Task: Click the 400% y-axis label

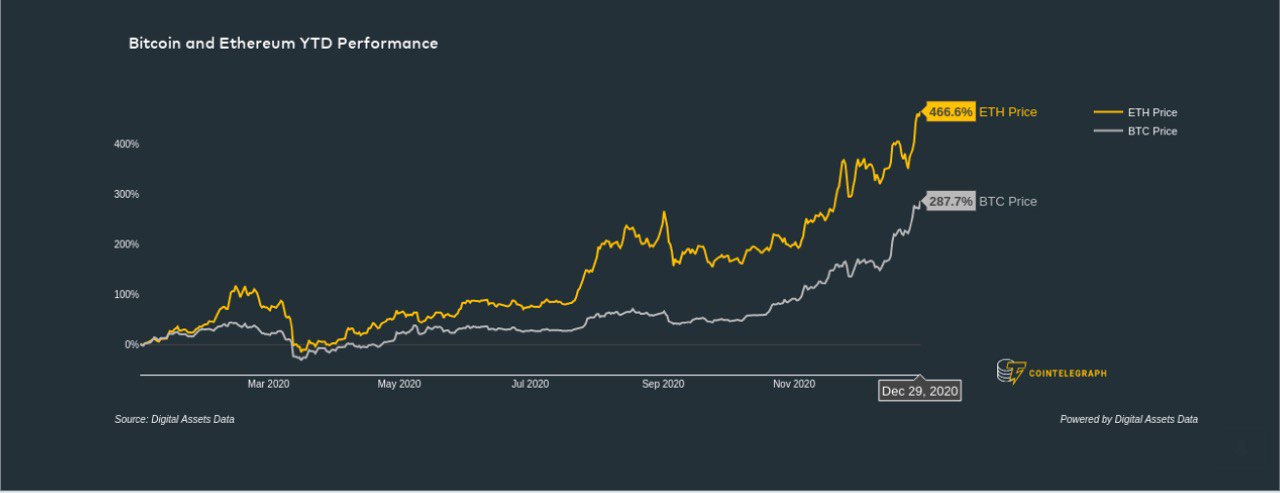Action: pyautogui.click(x=126, y=144)
